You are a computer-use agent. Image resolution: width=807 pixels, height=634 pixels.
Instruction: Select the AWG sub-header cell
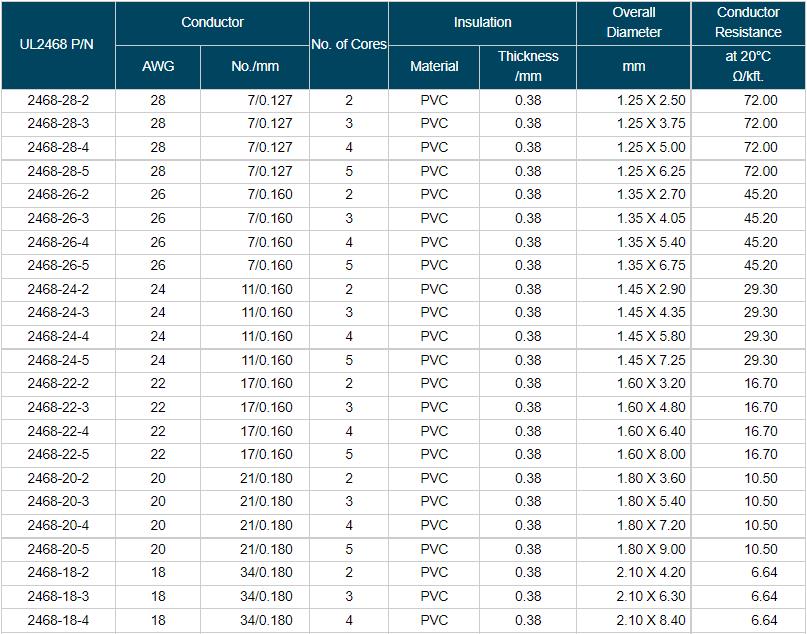point(158,66)
